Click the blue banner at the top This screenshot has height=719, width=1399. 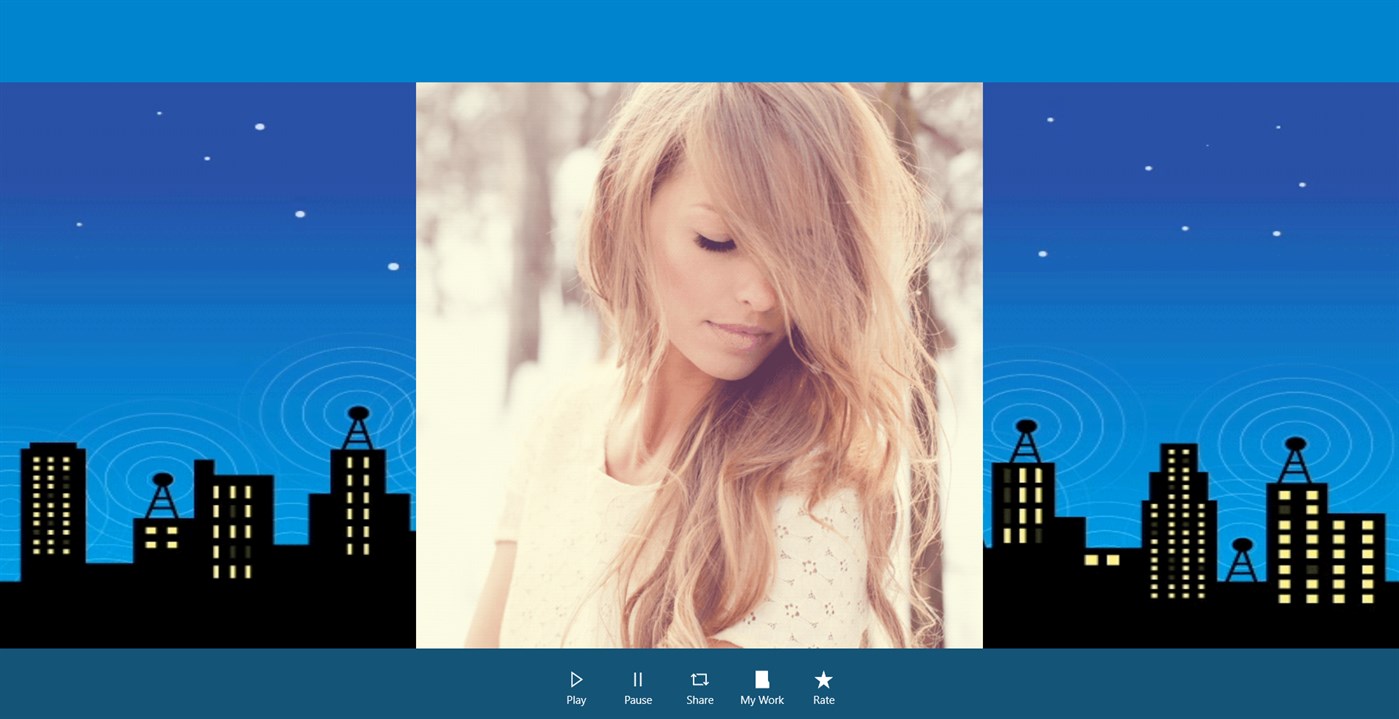click(x=699, y=40)
